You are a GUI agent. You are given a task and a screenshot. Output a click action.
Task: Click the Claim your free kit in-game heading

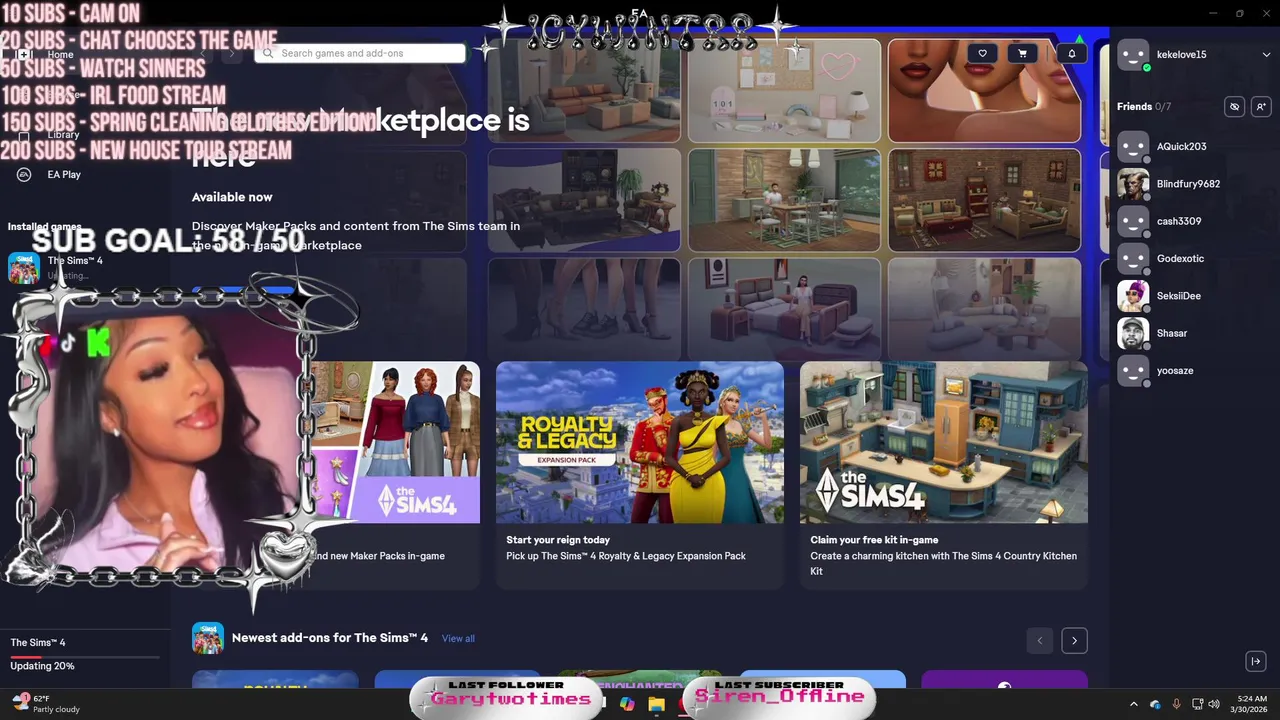click(x=874, y=540)
